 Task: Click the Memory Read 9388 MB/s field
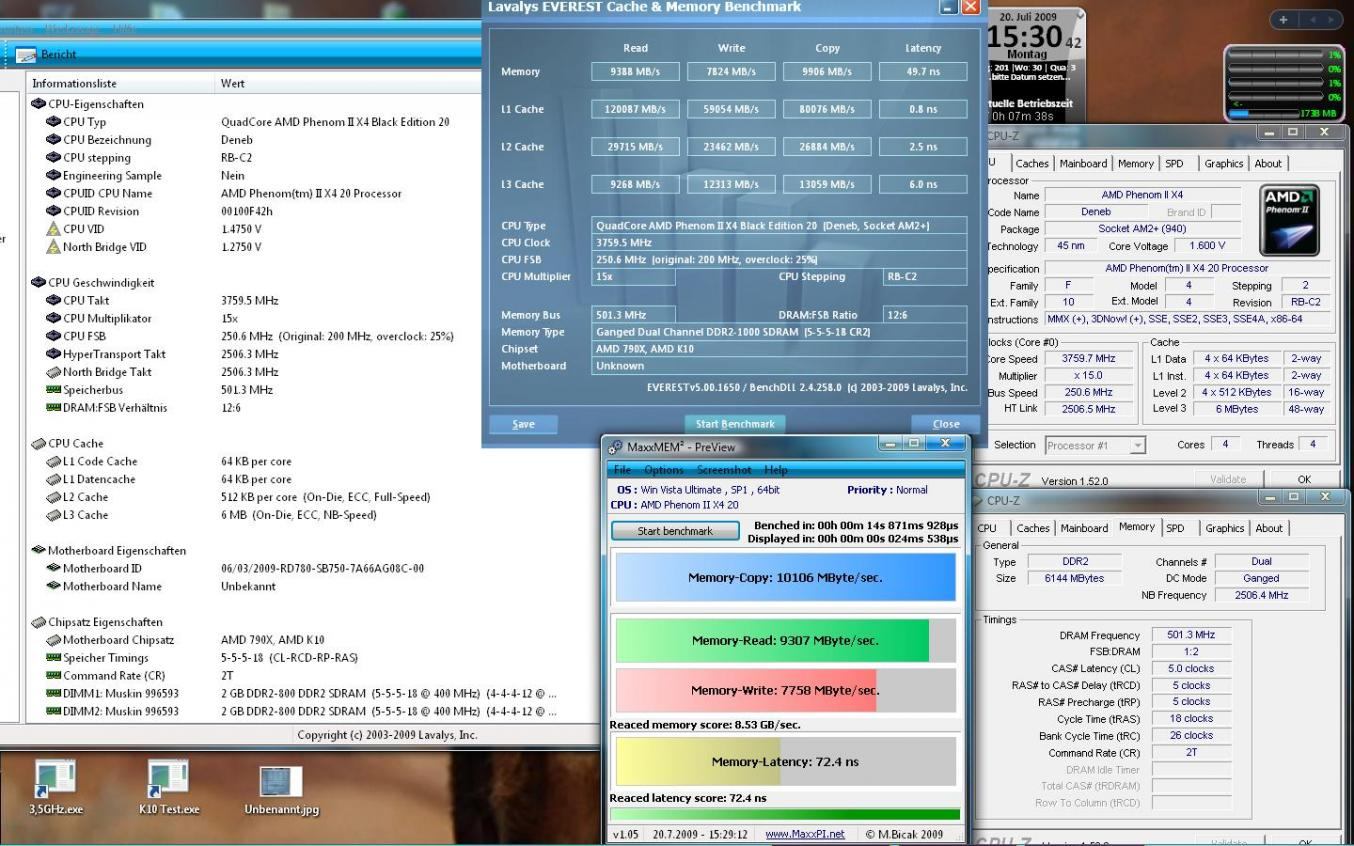[x=635, y=71]
